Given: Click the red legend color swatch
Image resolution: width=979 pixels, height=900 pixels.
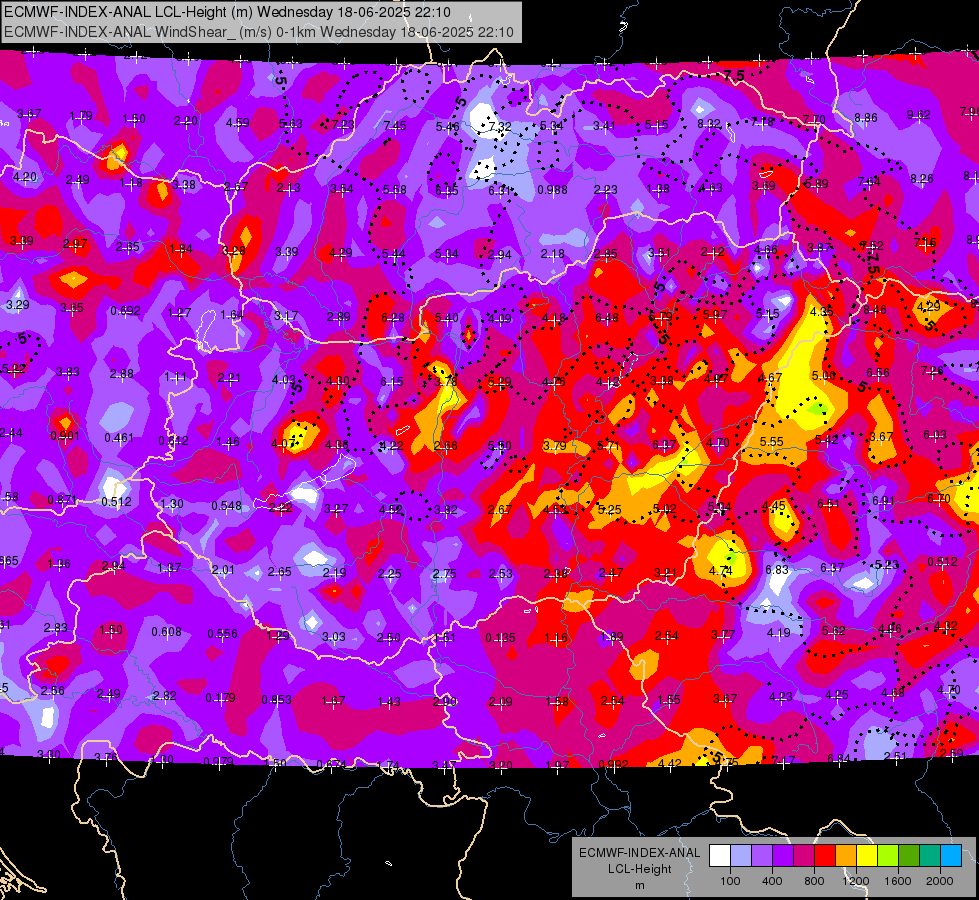Looking at the screenshot, I should point(825,855).
